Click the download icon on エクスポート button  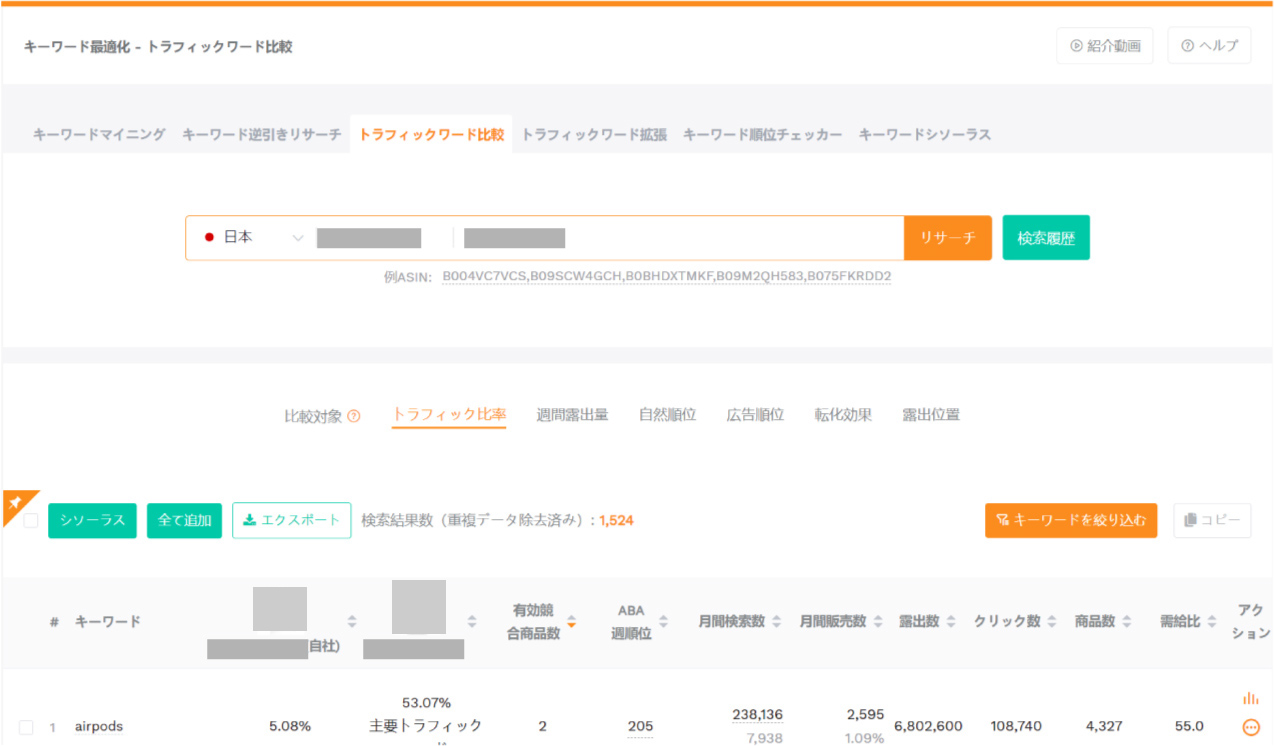point(249,520)
